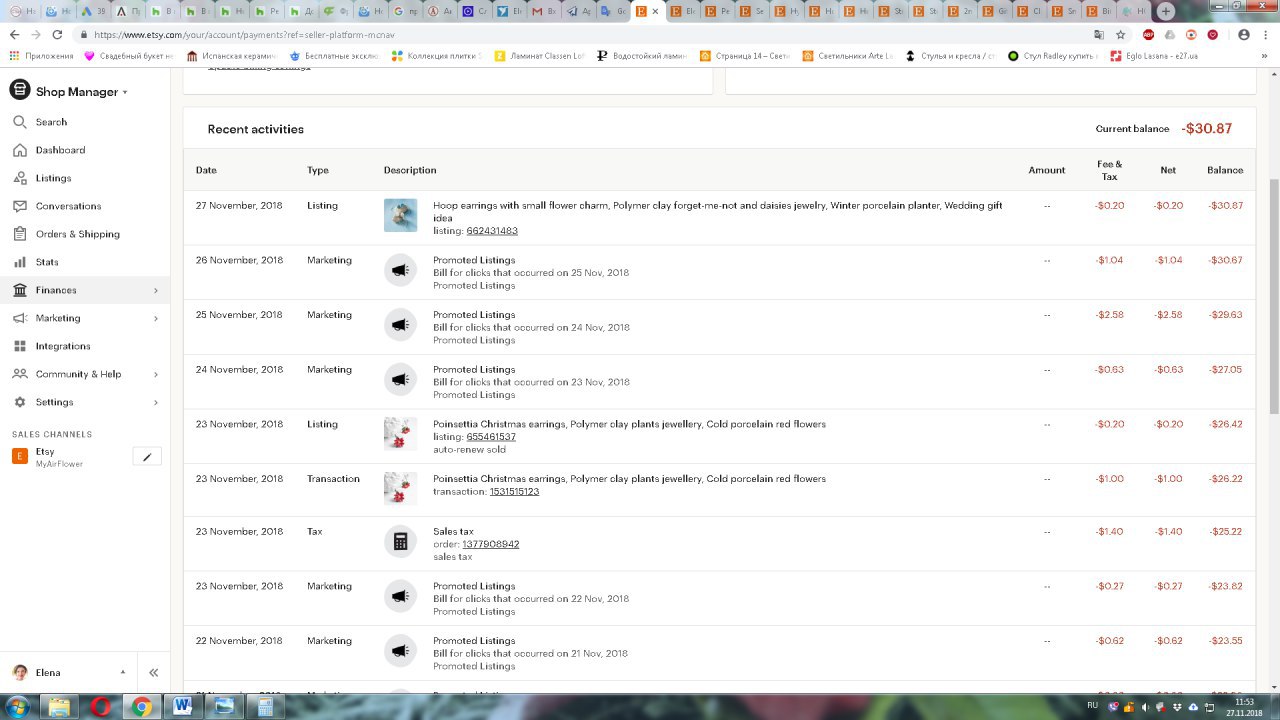The image size is (1280, 720).
Task: Open Shop Manager dropdown arrow
Action: 125,92
